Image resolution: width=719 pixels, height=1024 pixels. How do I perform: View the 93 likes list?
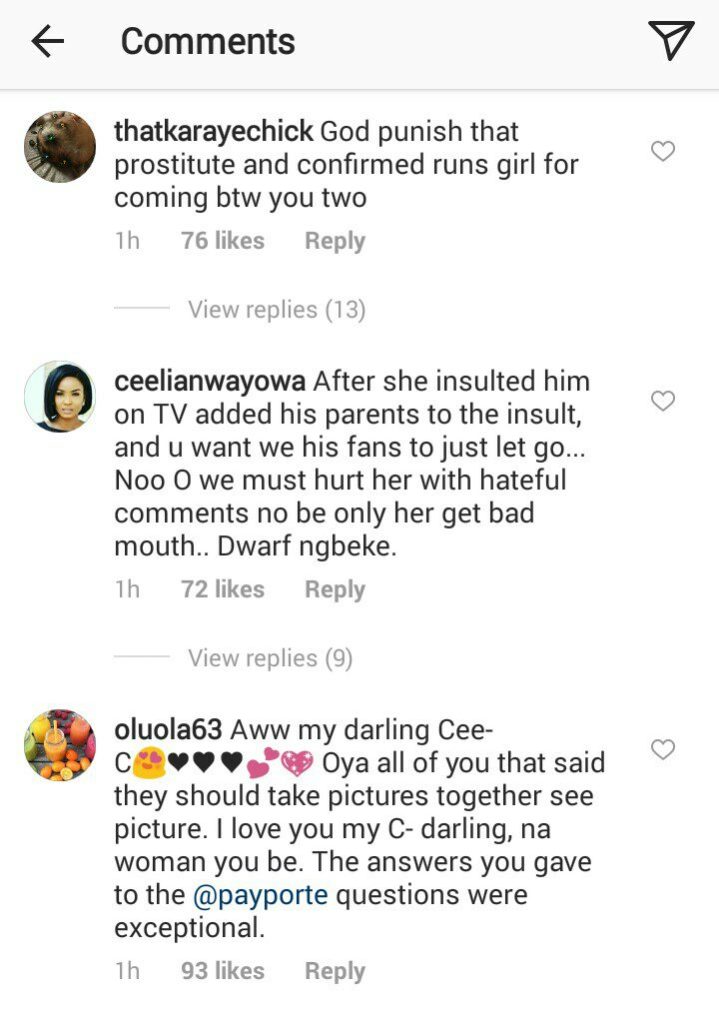point(222,971)
